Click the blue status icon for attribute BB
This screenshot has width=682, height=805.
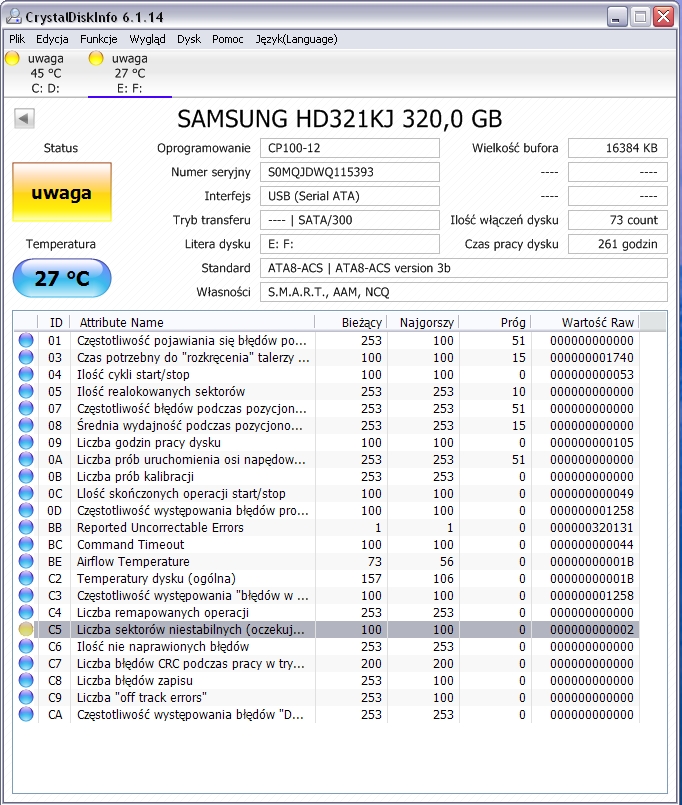point(26,527)
